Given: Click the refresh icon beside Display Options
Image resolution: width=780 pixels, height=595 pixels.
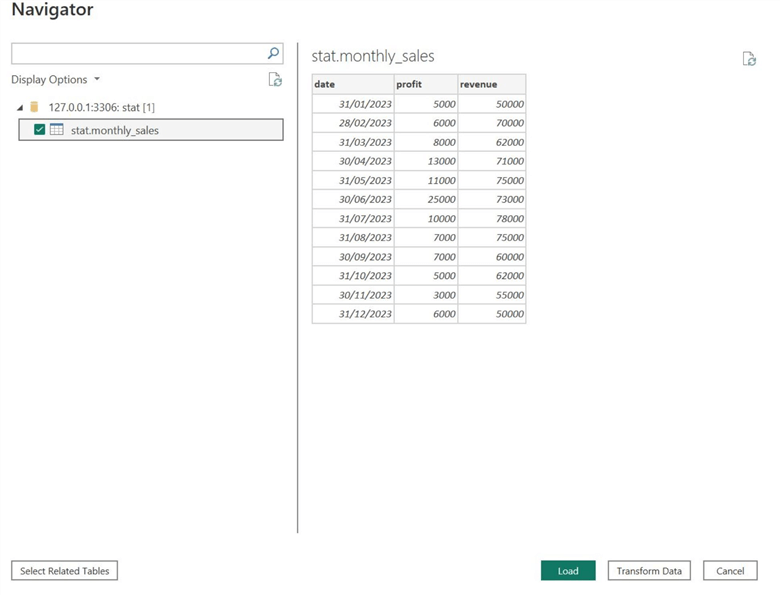Looking at the screenshot, I should tap(275, 80).
